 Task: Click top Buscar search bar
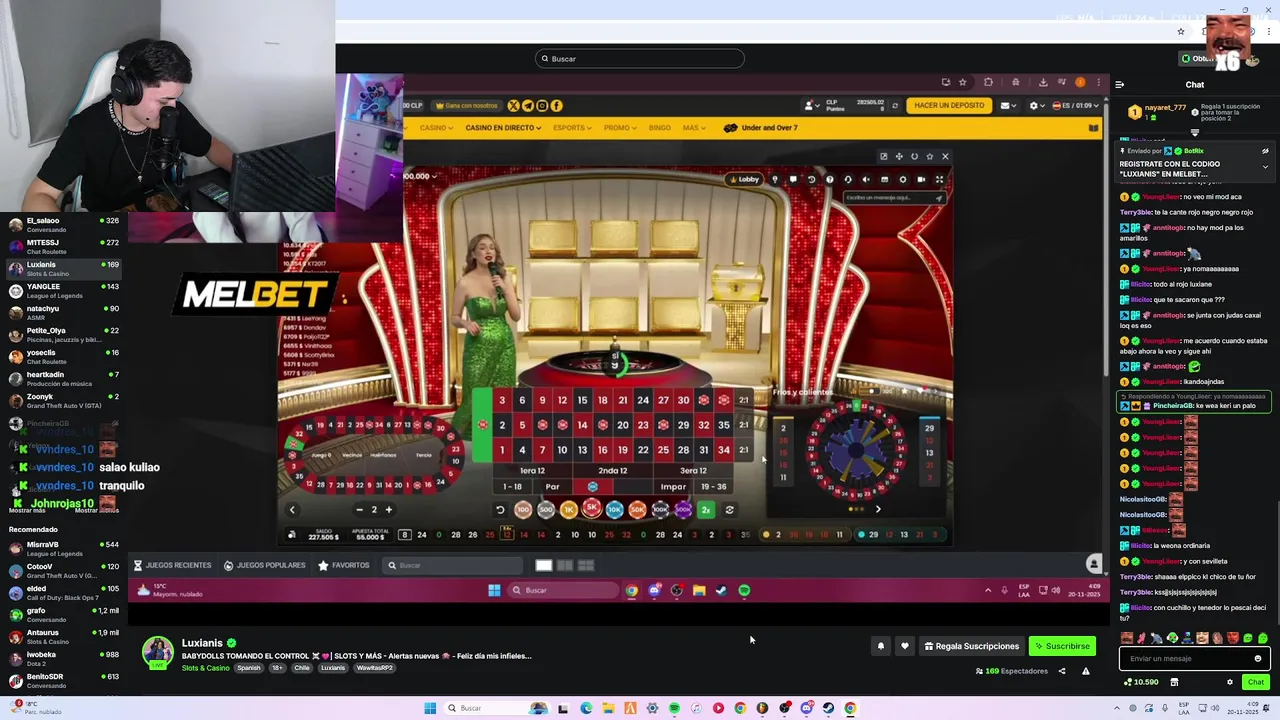pyautogui.click(x=640, y=58)
